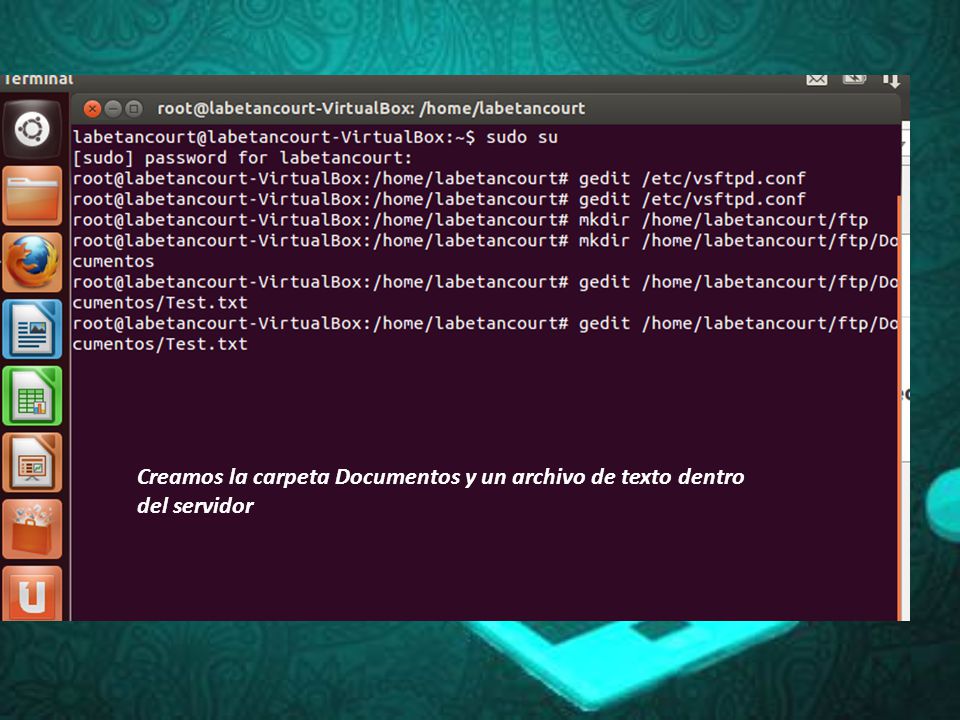Screen dimensions: 960x720
Task: Open Ubuntu One launcher icon
Action: (x=32, y=593)
